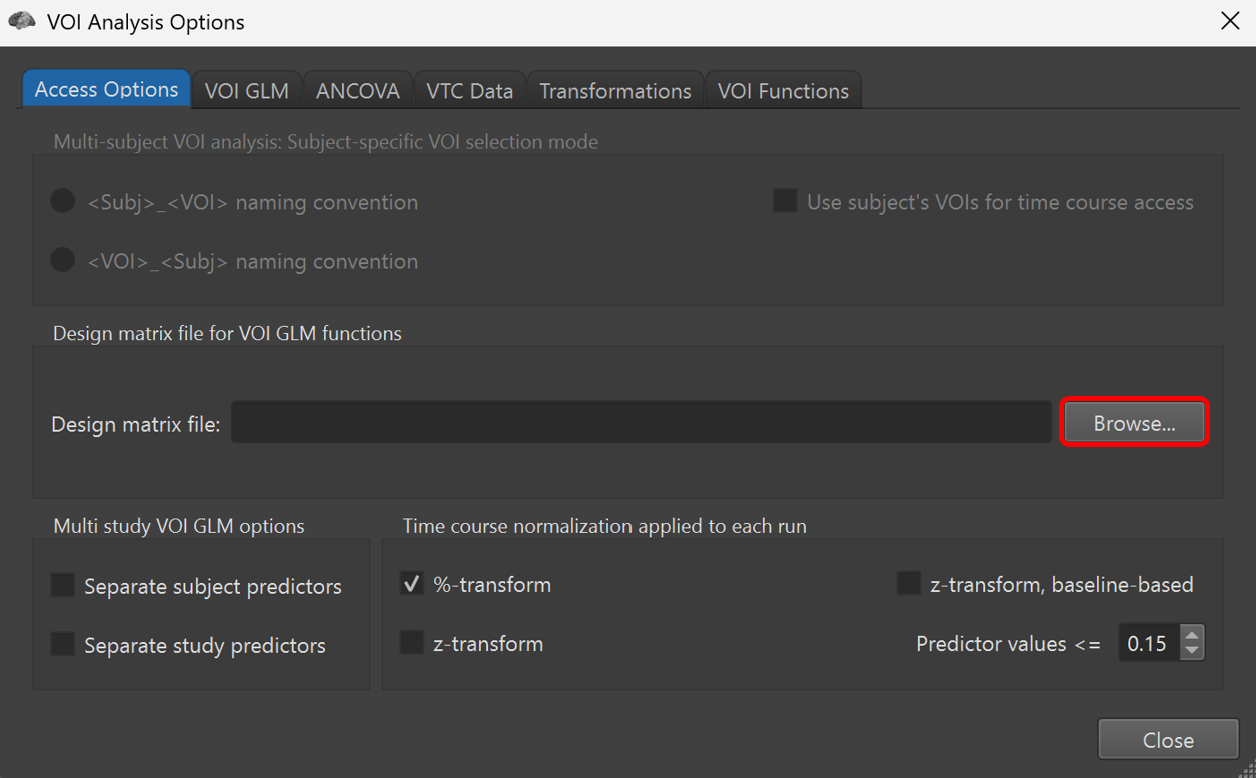The width and height of the screenshot is (1256, 778).
Task: Increase Predictor values with up arrow
Action: click(x=1191, y=634)
